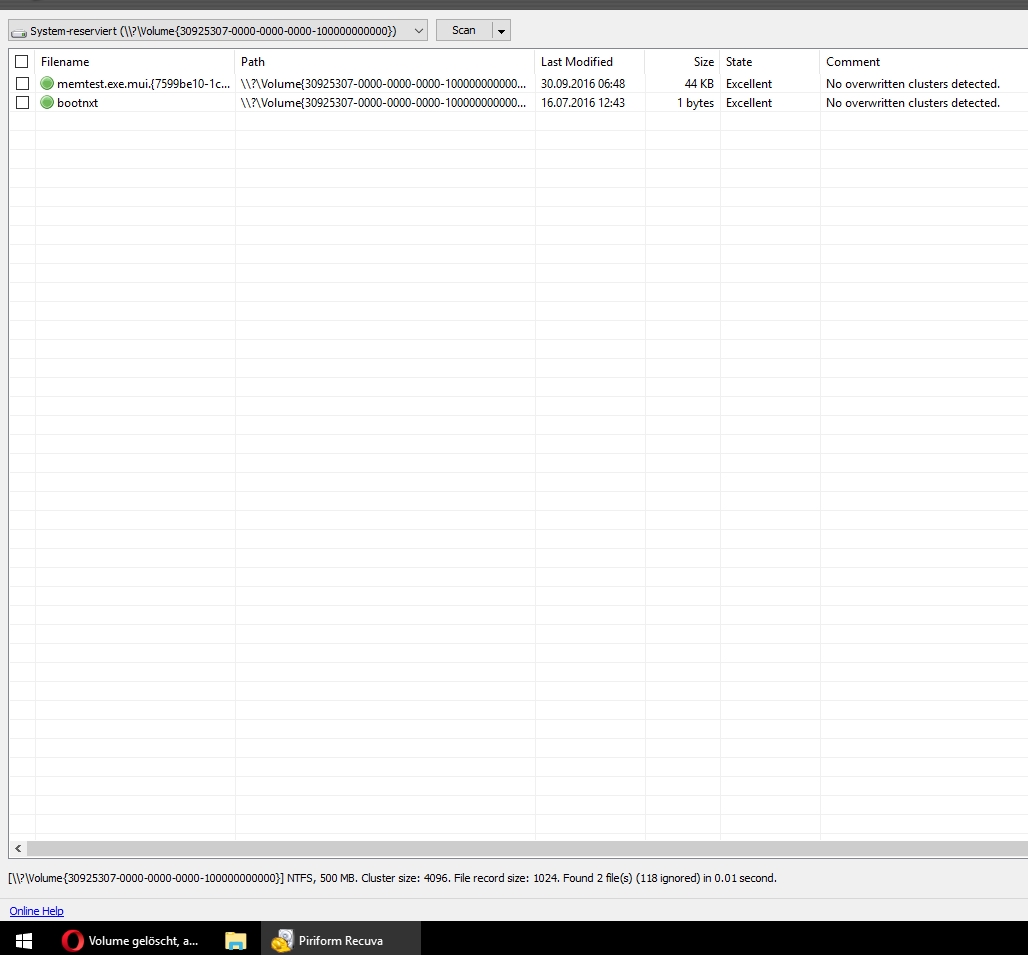Image resolution: width=1028 pixels, height=955 pixels.
Task: Open Windows Start menu
Action: pyautogui.click(x=24, y=941)
